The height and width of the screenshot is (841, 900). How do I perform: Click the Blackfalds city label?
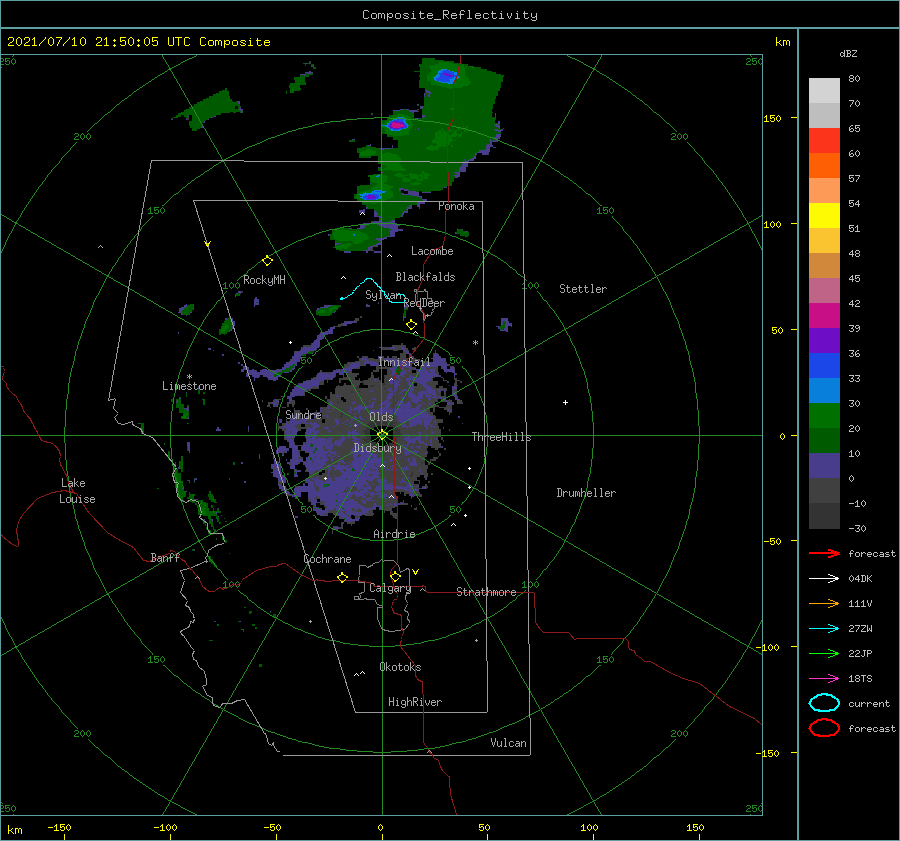point(425,277)
